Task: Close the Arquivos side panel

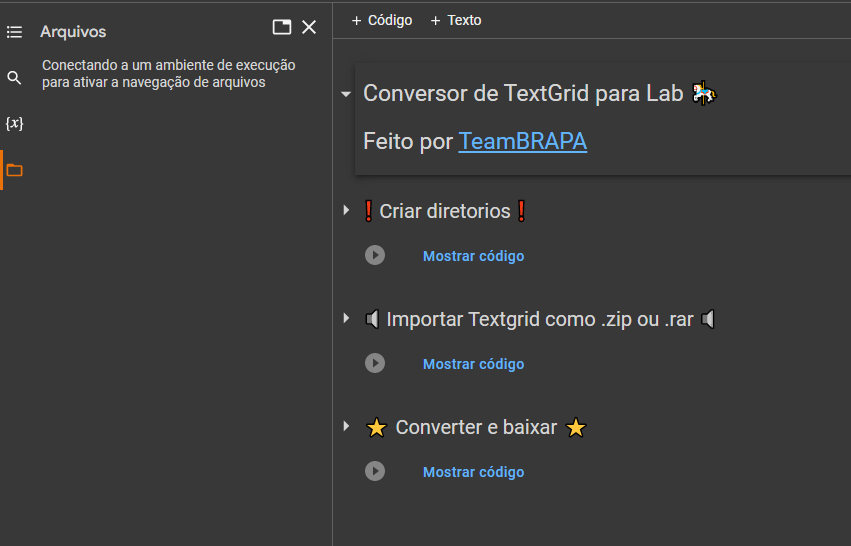Action: 309,28
